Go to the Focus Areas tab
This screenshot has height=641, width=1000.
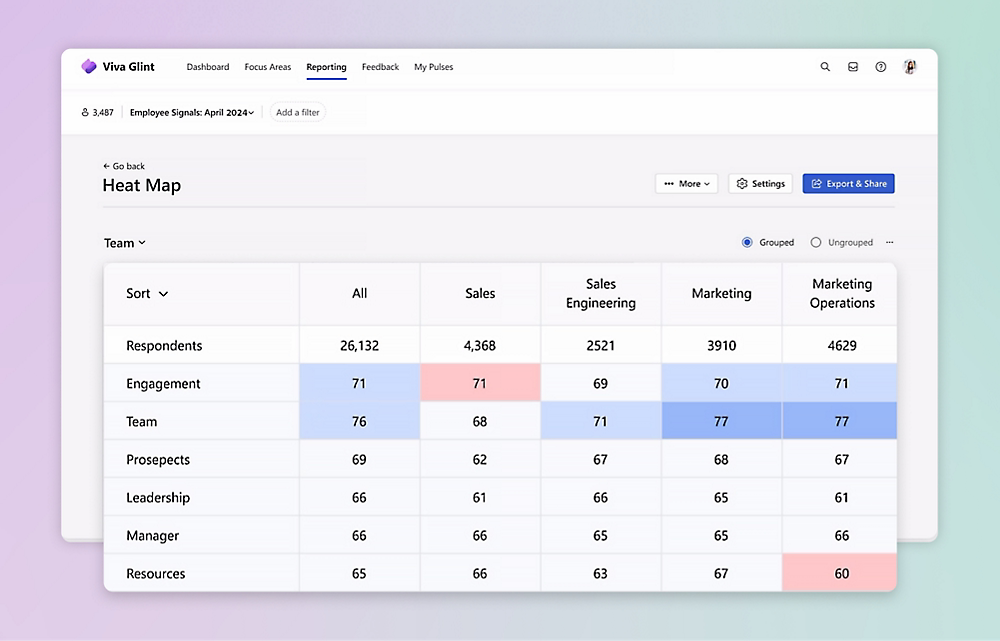[x=268, y=67]
